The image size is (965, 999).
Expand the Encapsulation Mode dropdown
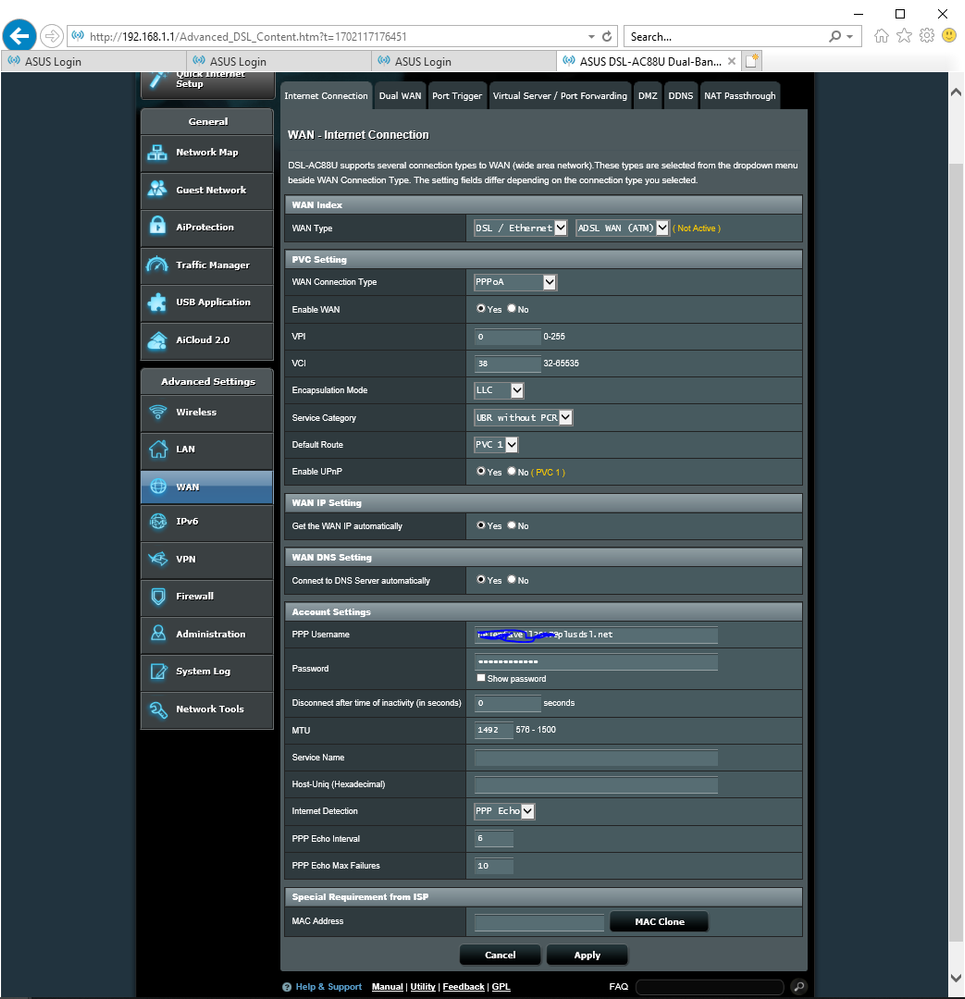[499, 390]
